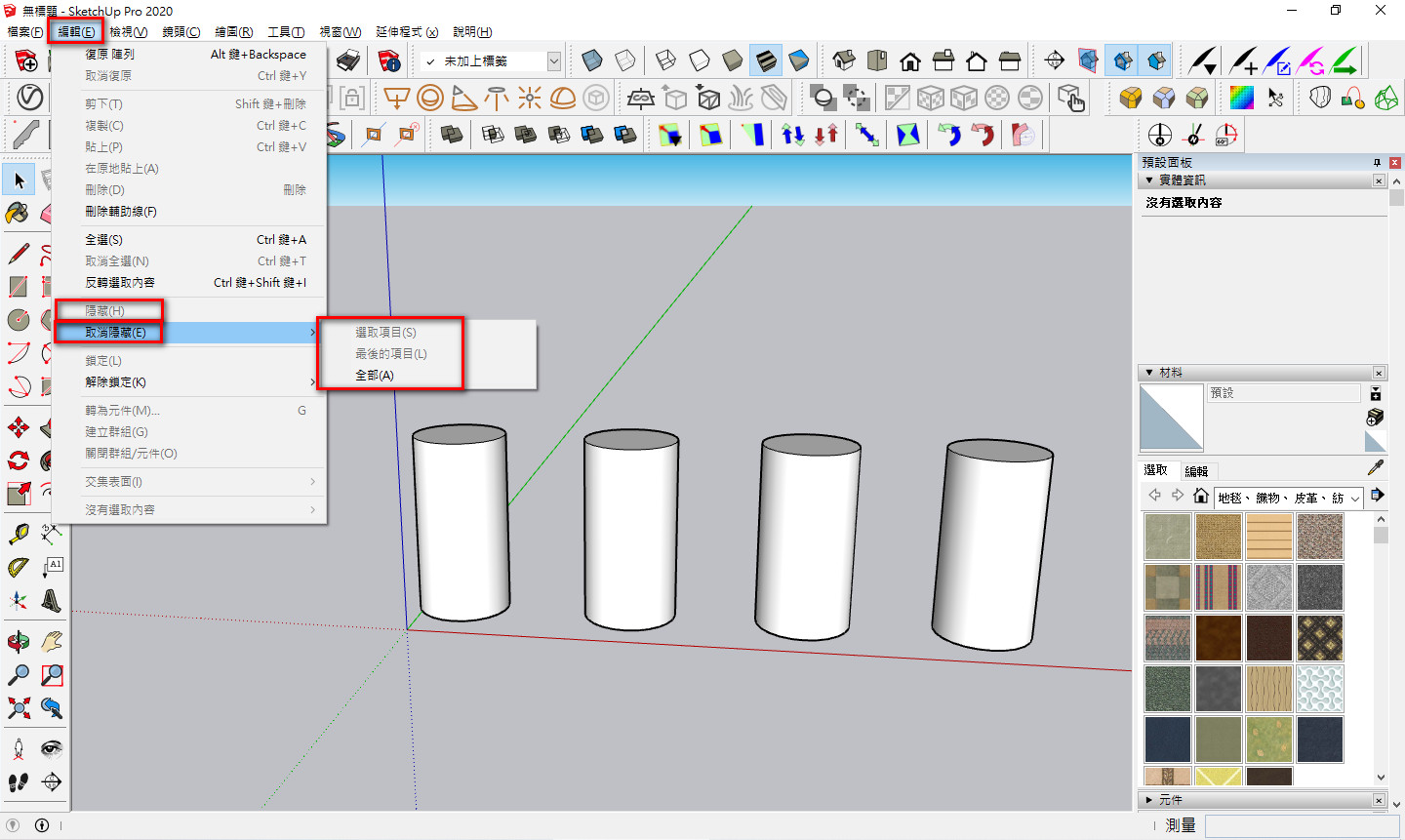Click the eyedropper sample paint icon
The image size is (1405, 840).
click(x=1376, y=467)
